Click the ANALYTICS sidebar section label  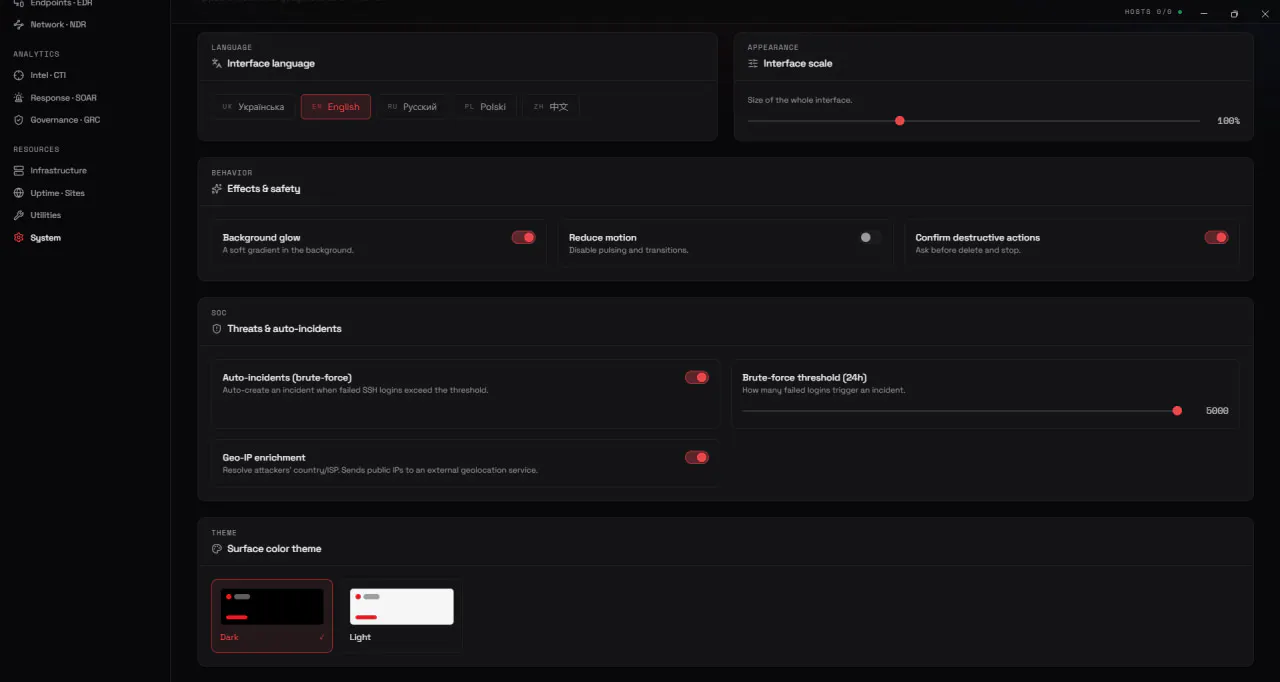point(36,54)
